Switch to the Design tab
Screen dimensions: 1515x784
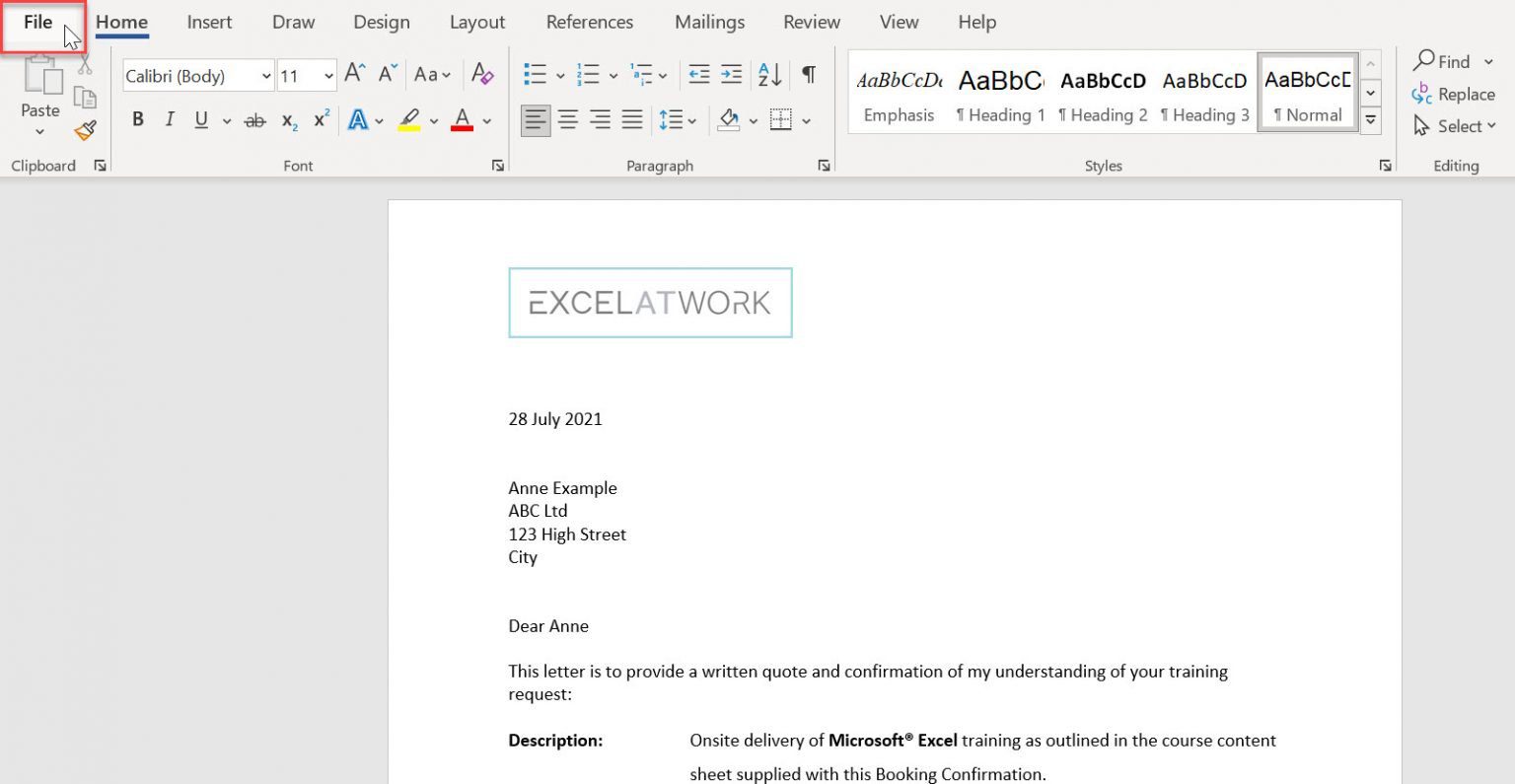tap(382, 22)
